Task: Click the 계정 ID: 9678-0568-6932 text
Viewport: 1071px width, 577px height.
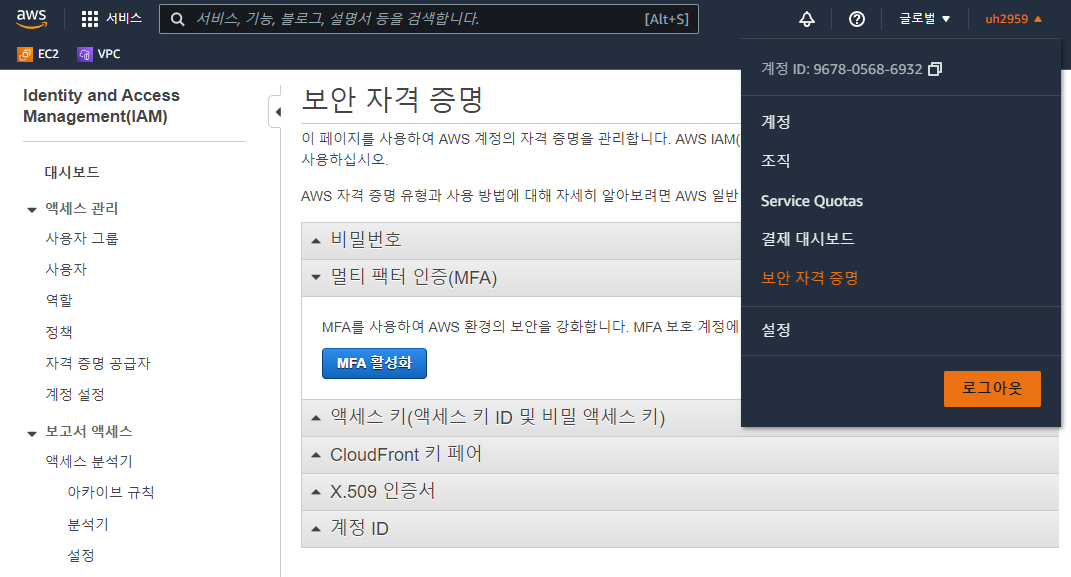Action: [842, 69]
